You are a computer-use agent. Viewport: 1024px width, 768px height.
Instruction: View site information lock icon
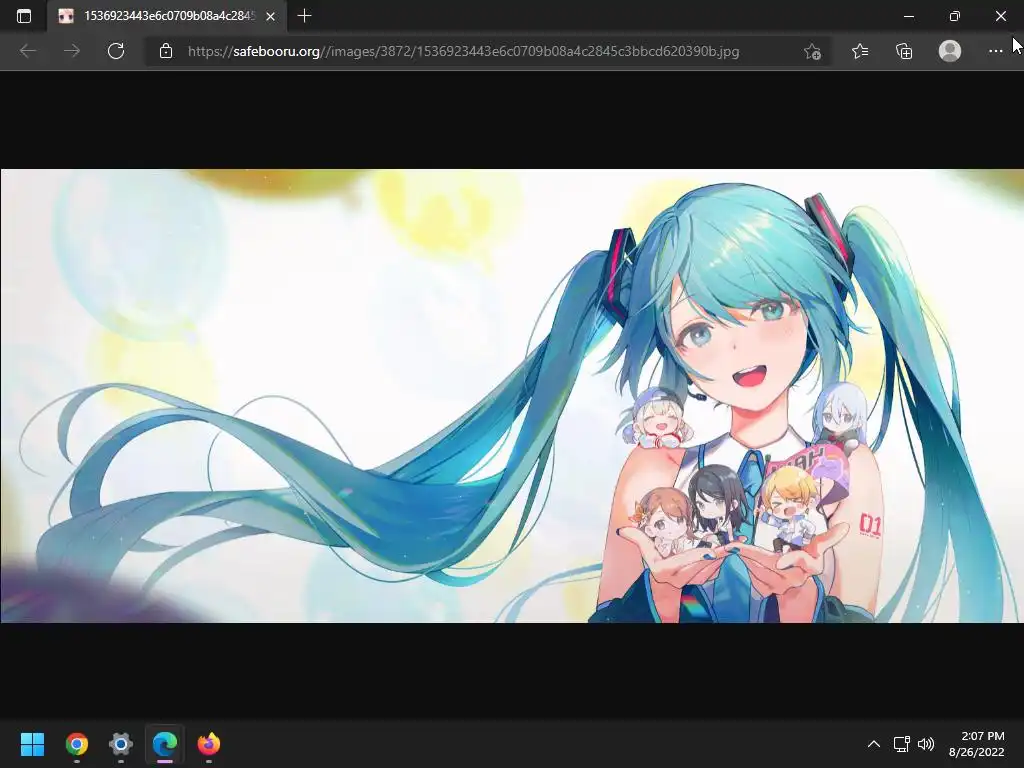(166, 51)
